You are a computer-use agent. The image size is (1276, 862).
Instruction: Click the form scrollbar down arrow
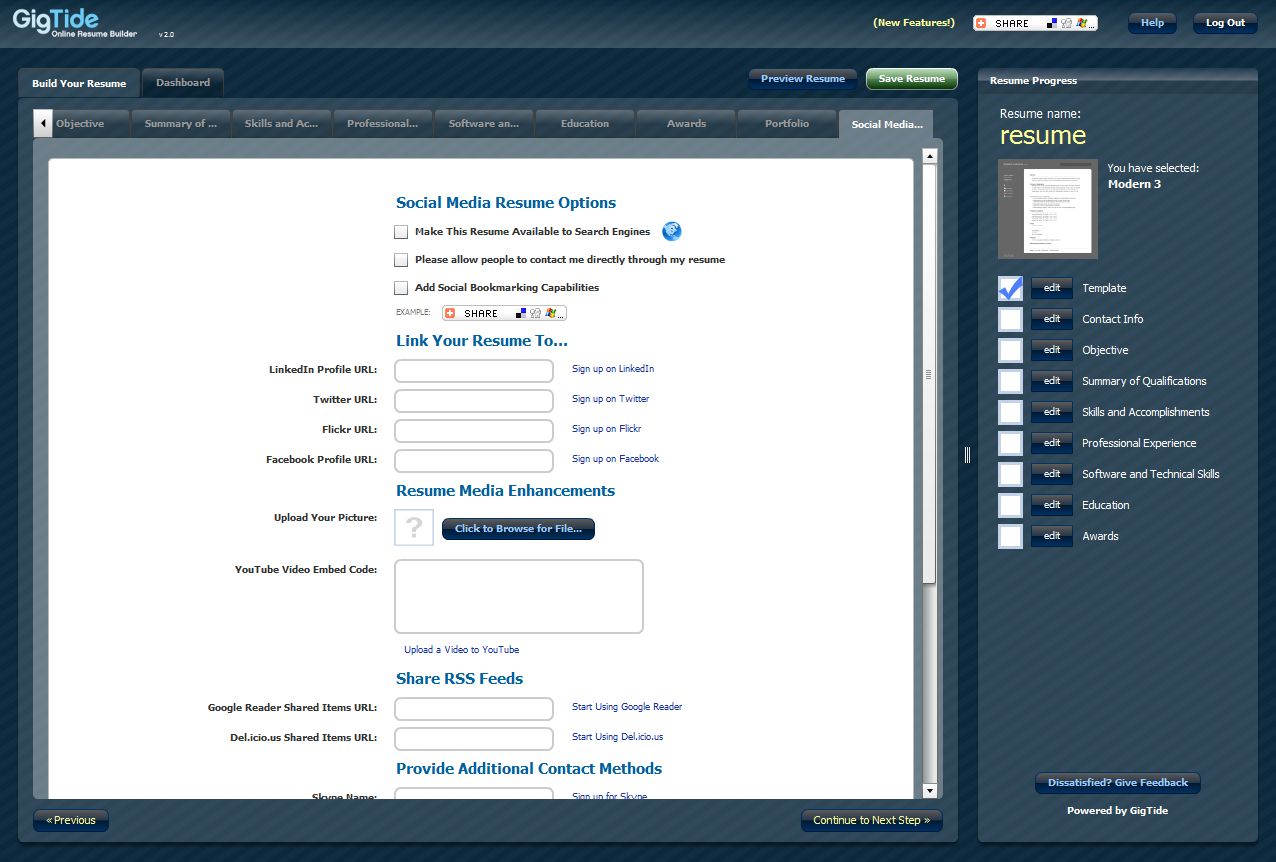929,791
